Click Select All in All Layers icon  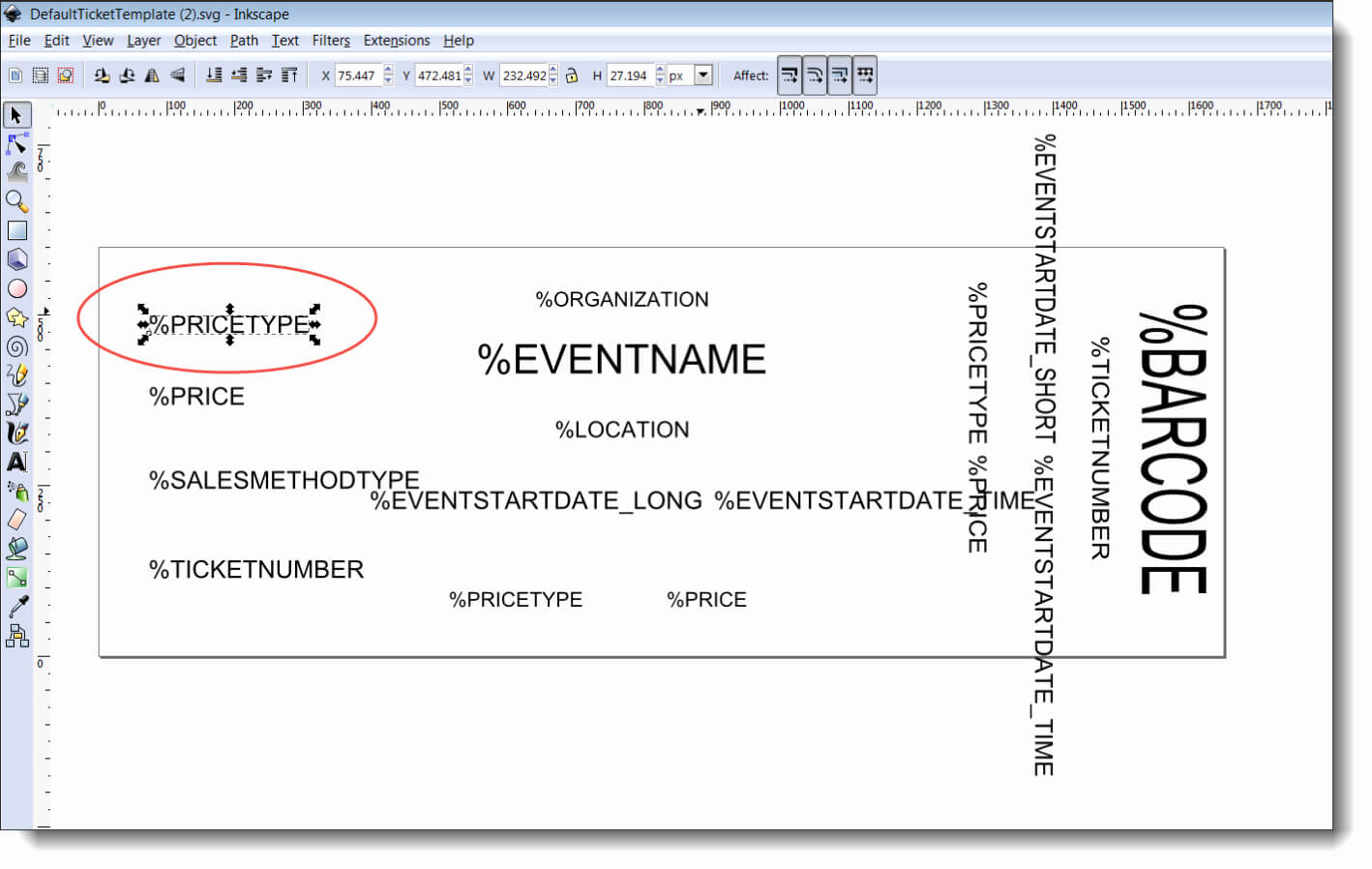40,75
